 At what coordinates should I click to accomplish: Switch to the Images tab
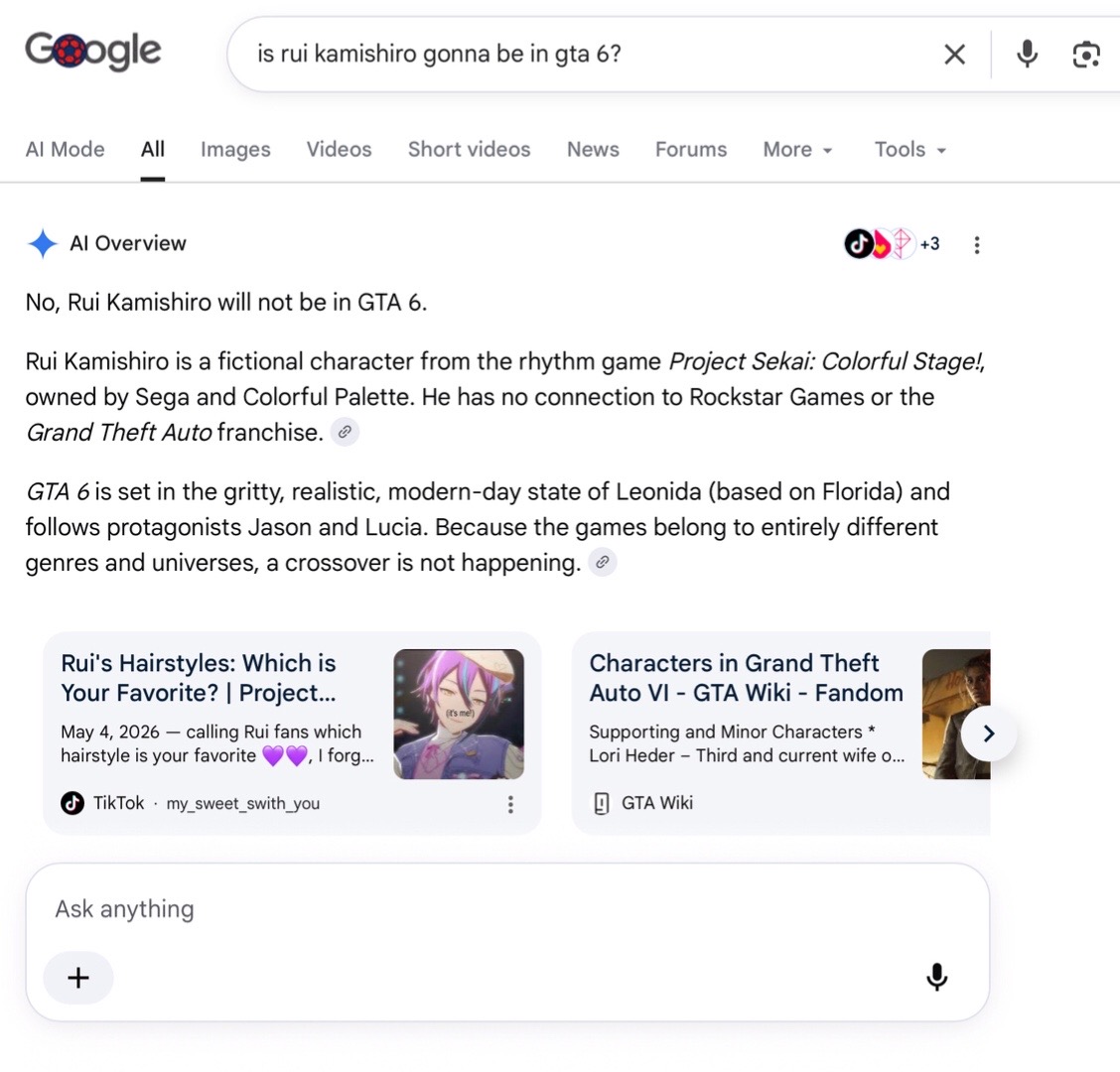tap(235, 149)
